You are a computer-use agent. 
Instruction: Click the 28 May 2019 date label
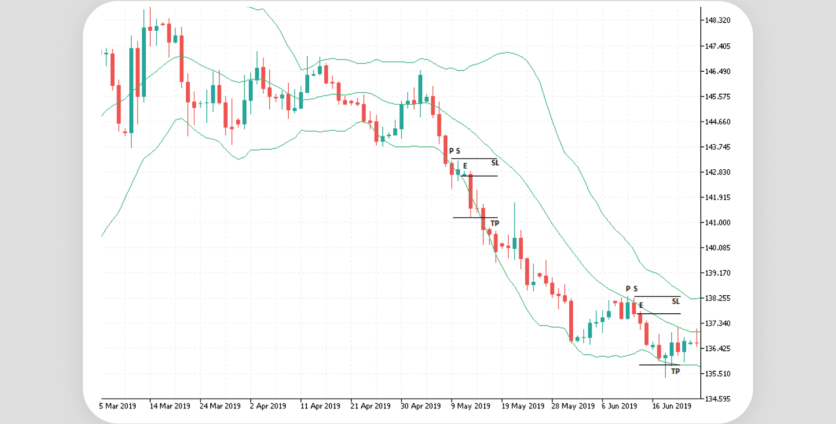[x=571, y=407]
